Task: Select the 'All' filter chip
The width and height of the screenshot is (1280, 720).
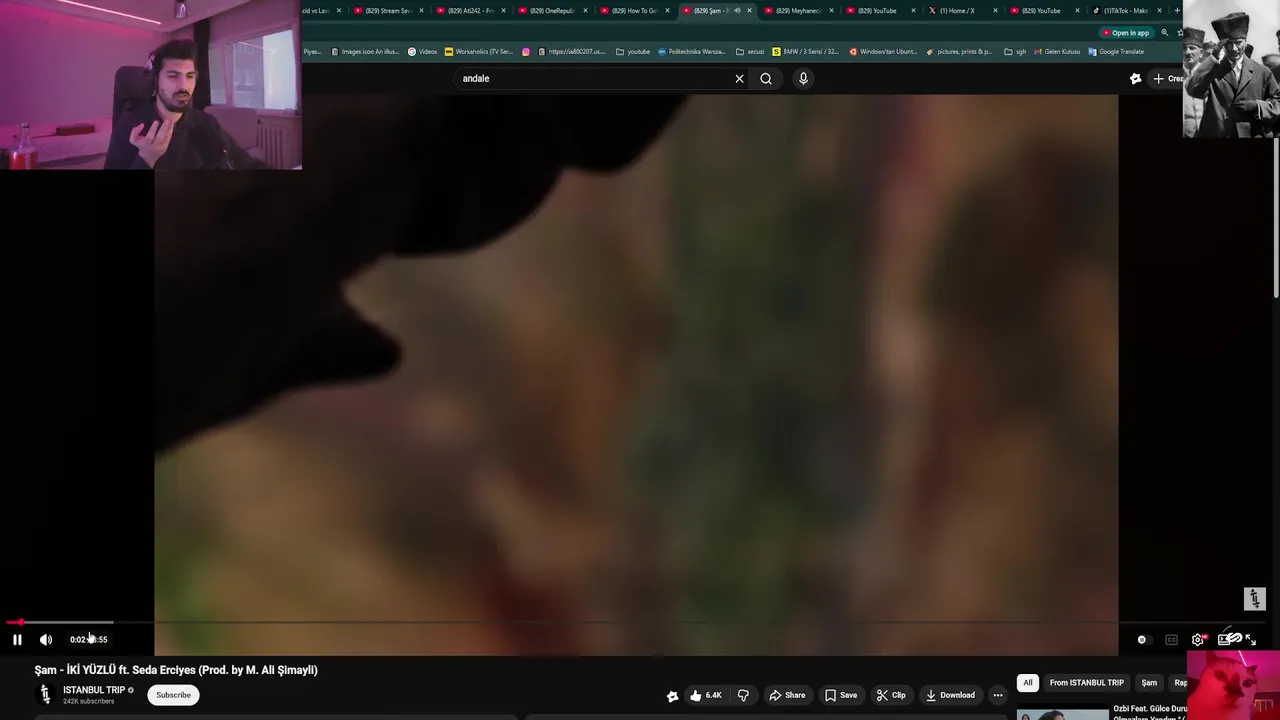Action: coord(1027,683)
